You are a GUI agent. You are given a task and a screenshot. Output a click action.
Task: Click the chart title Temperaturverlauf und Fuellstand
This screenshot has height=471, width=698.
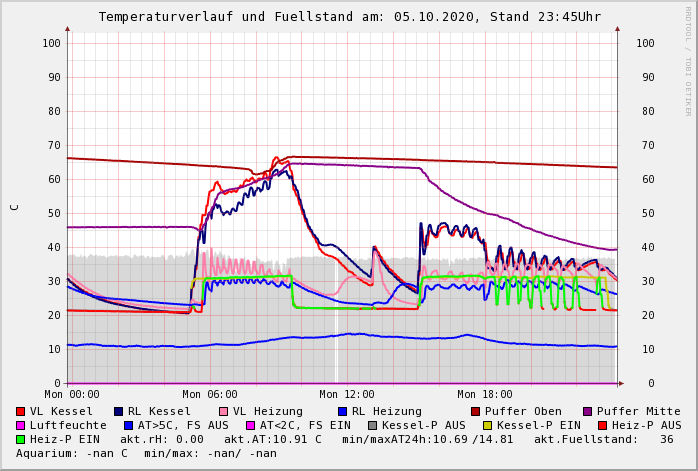tap(349, 17)
